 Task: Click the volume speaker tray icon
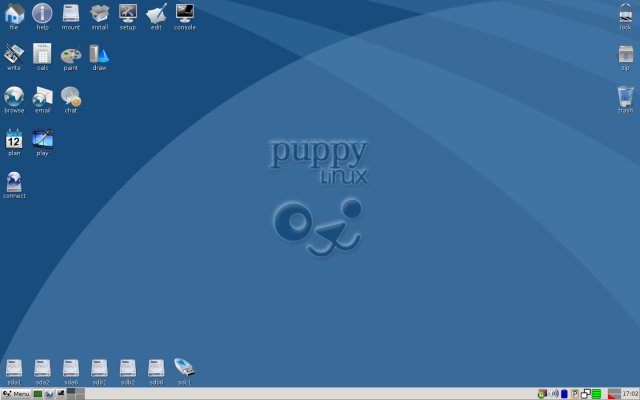point(555,394)
